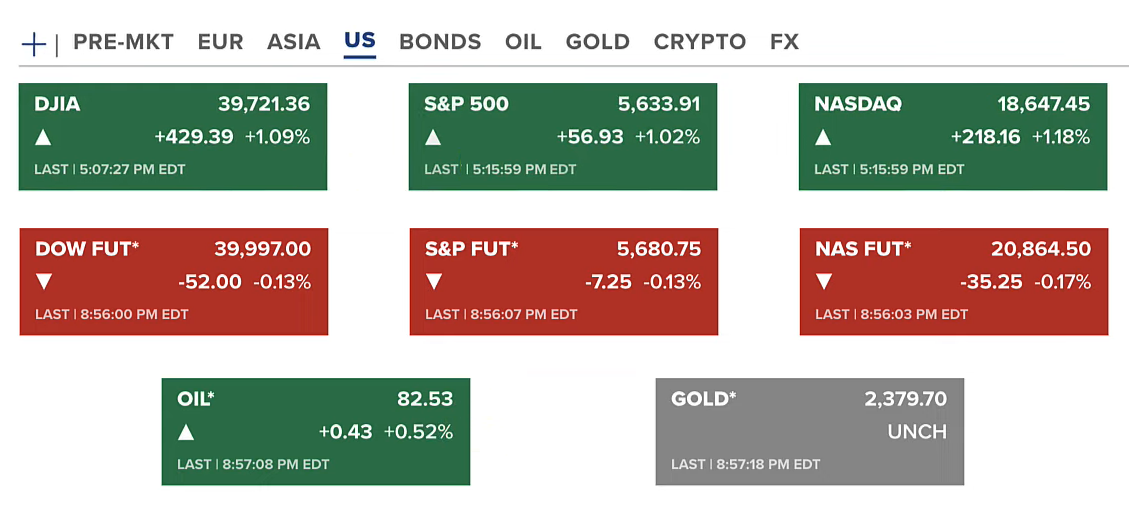Click the plus icon before PRE-MKT

click(34, 43)
